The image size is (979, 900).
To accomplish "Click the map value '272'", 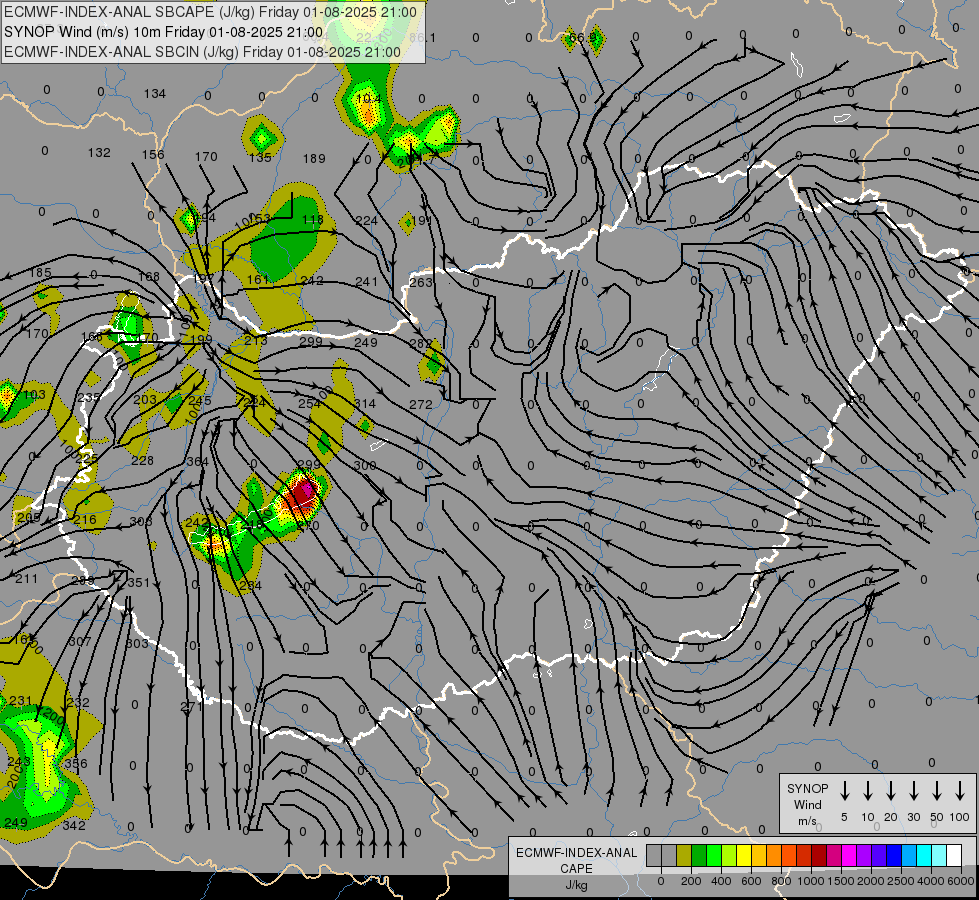I will tap(421, 405).
